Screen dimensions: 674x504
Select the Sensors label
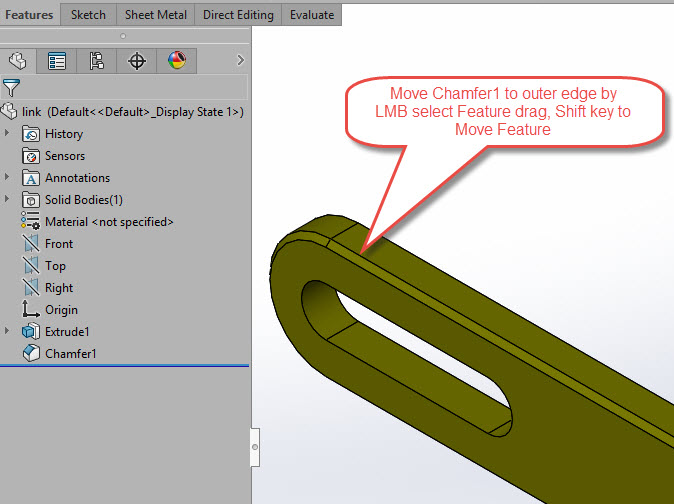[x=65, y=156]
